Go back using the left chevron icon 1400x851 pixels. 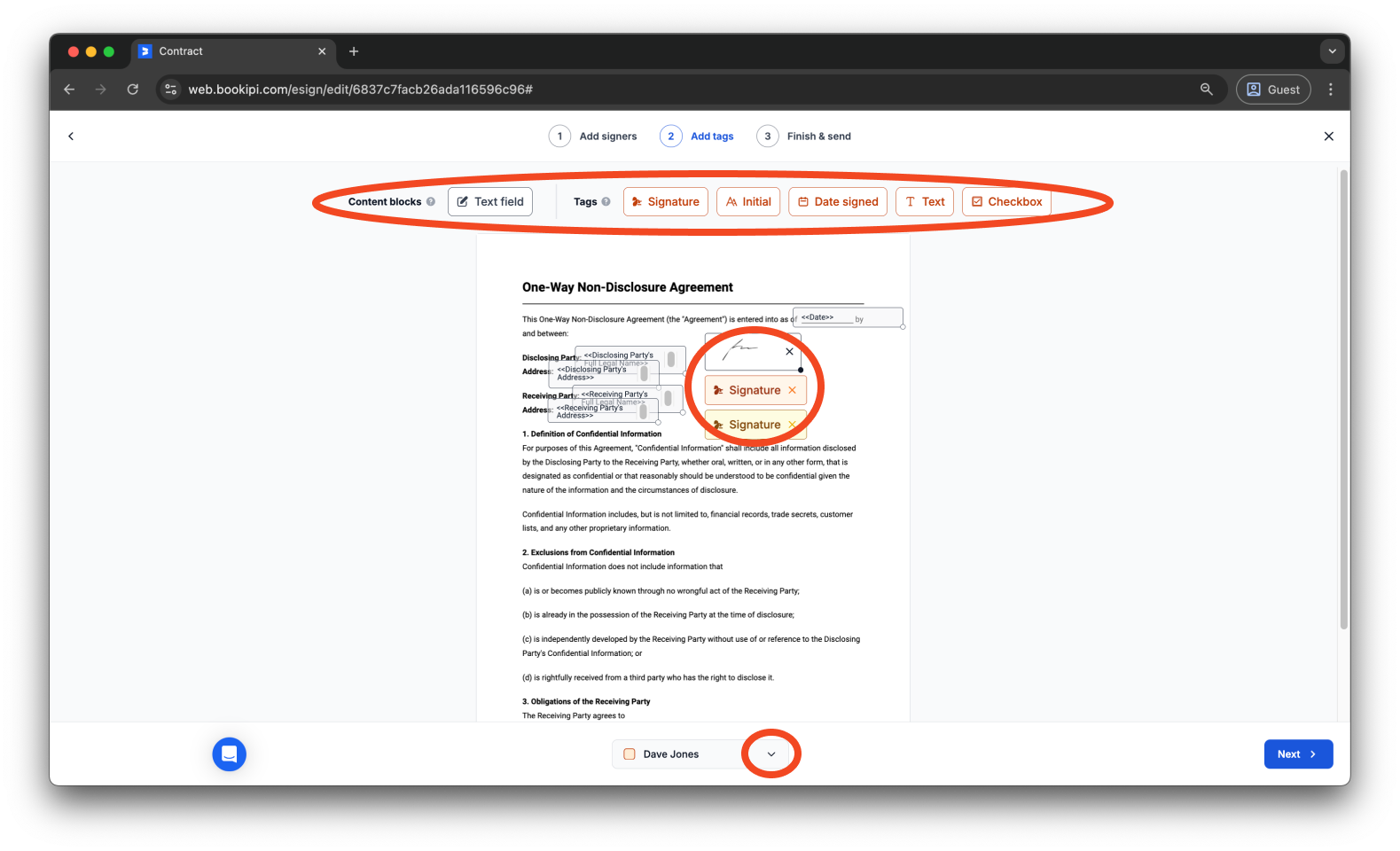[x=71, y=137]
